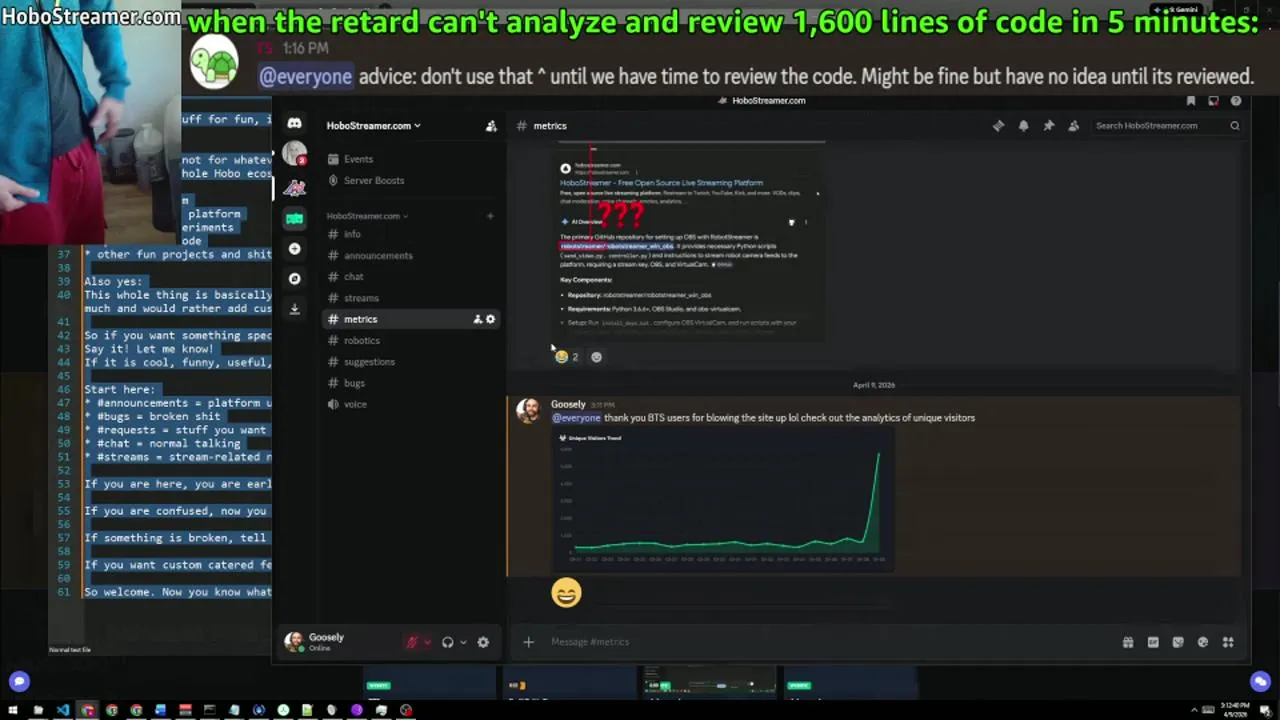This screenshot has height=720, width=1280.
Task: Open the Windows Start button
Action: pyautogui.click(x=13, y=710)
